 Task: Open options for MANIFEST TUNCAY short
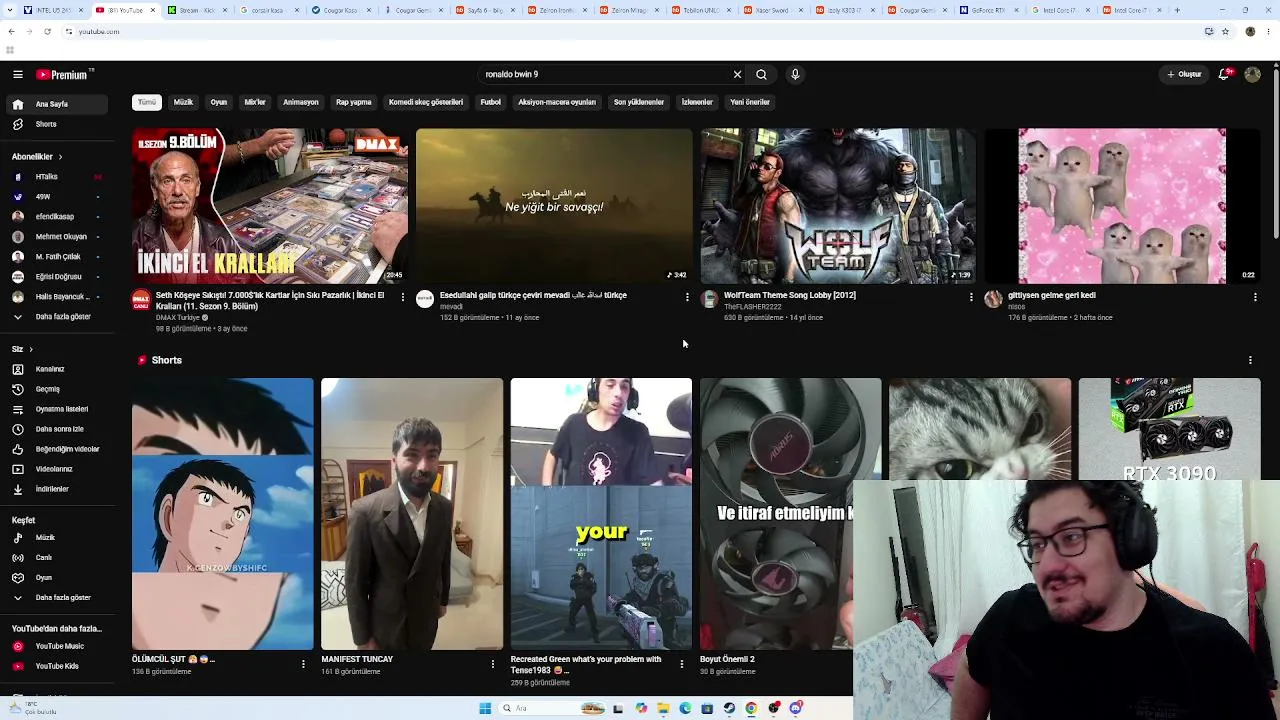(492, 663)
